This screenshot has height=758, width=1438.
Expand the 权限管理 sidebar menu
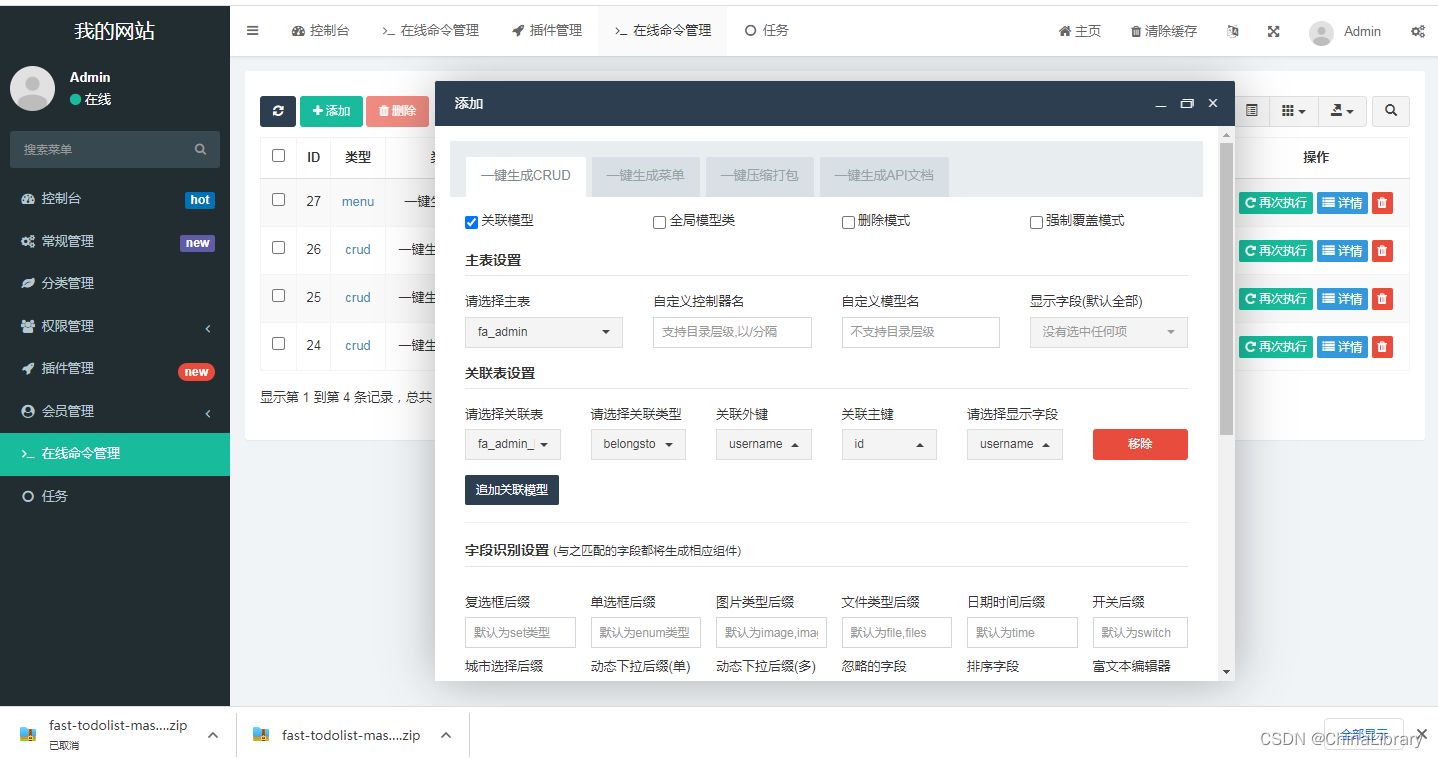click(x=115, y=326)
